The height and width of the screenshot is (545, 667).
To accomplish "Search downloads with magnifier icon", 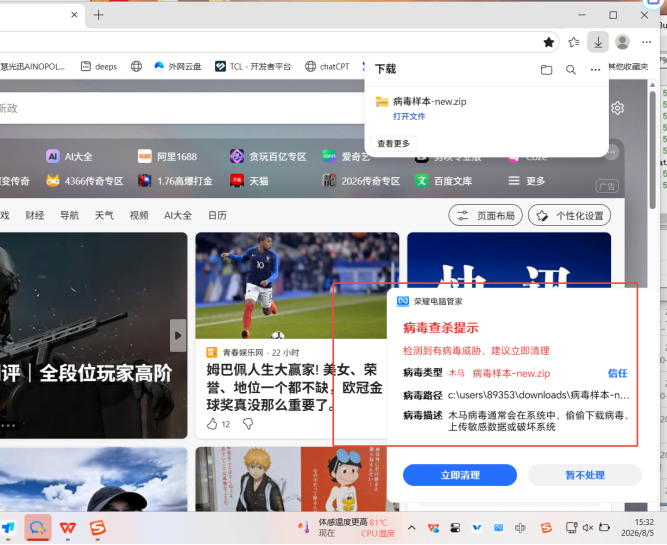I will point(571,70).
